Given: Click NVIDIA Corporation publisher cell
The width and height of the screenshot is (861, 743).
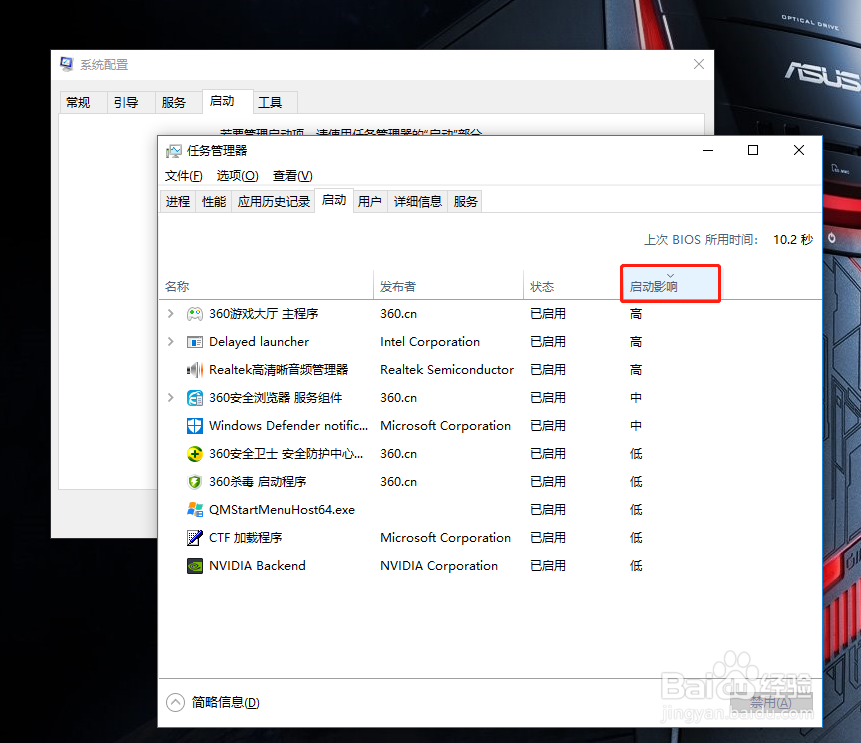Looking at the screenshot, I should click(x=439, y=566).
